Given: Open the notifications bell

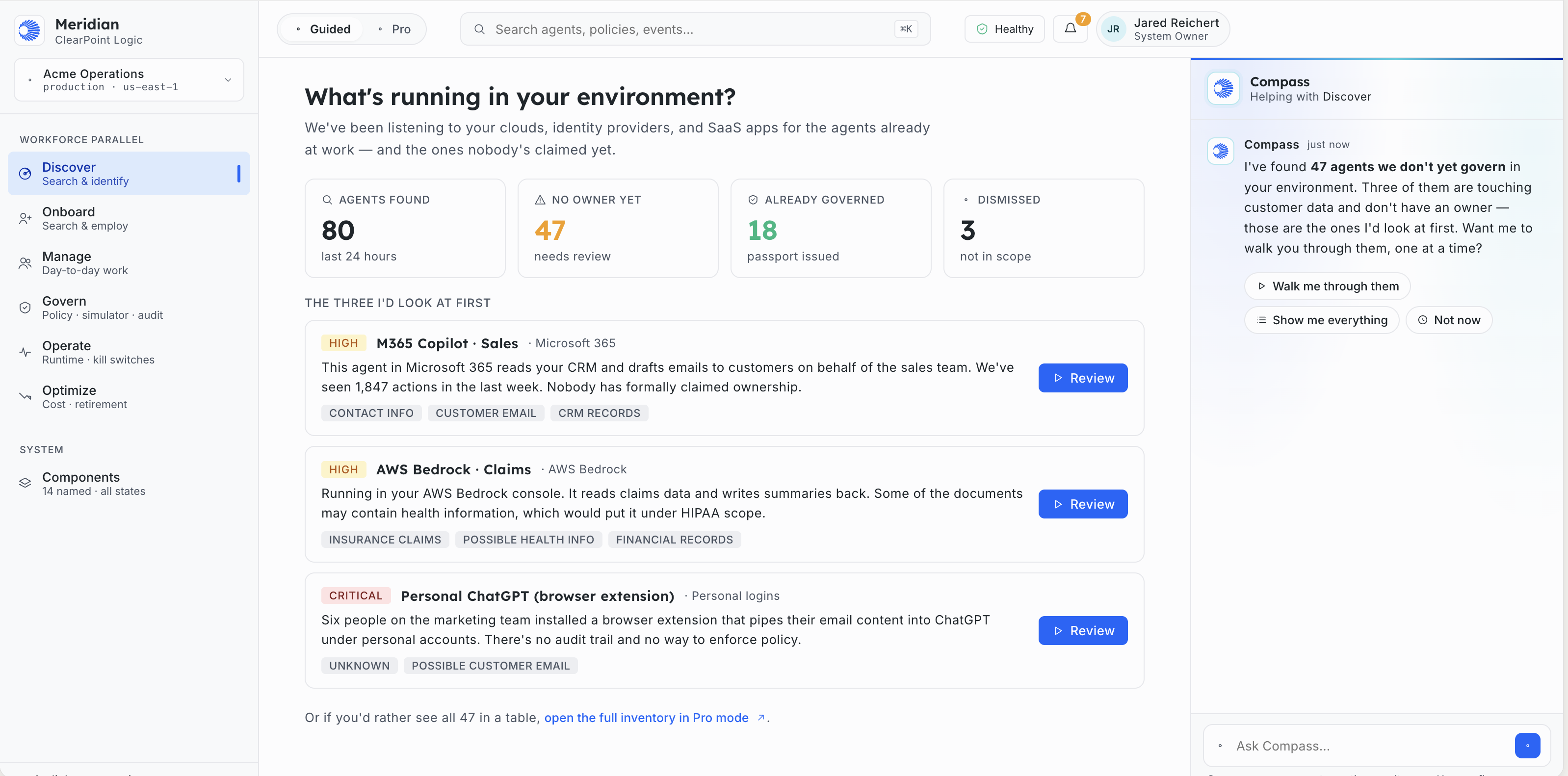Looking at the screenshot, I should [x=1070, y=28].
